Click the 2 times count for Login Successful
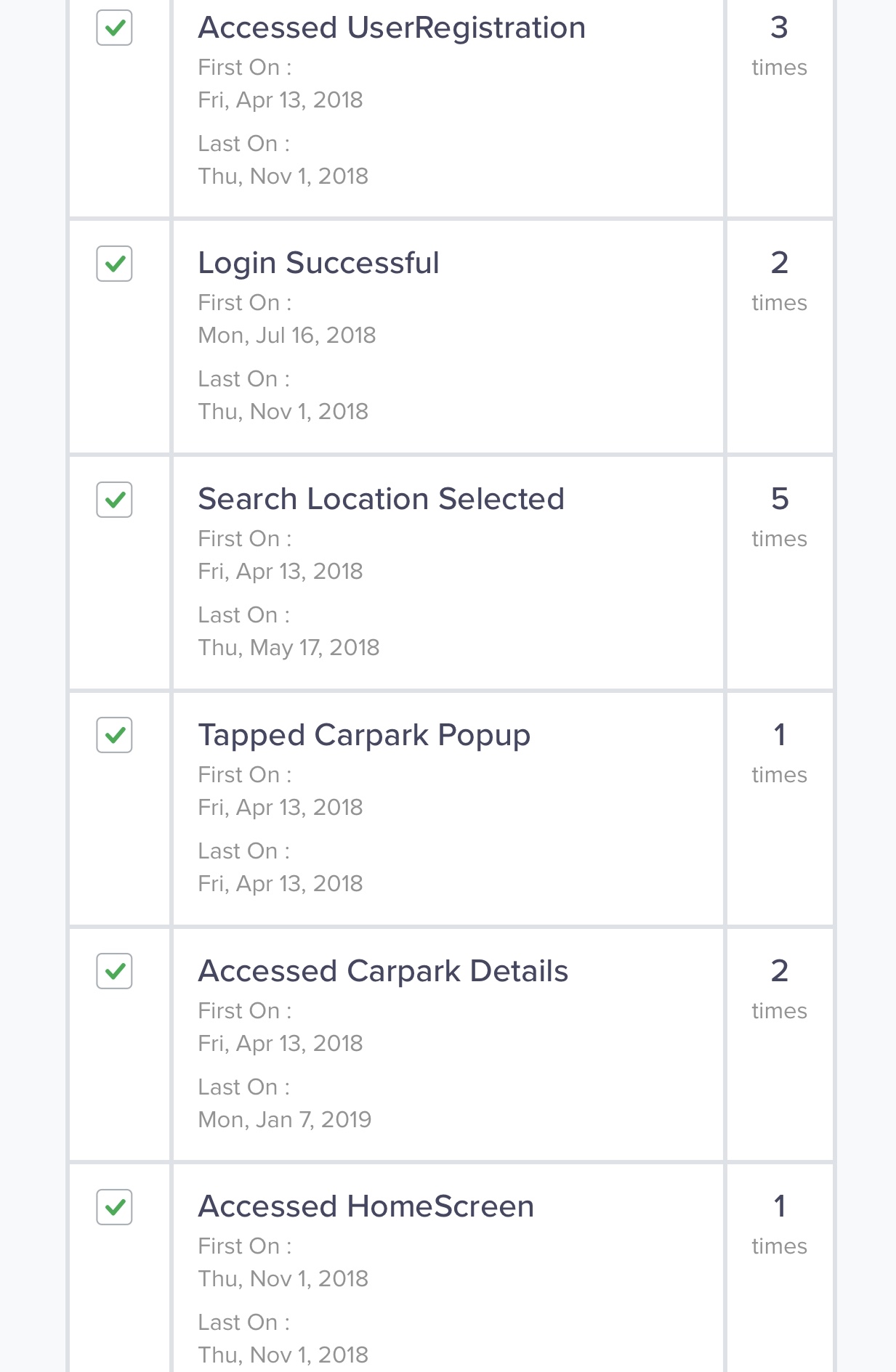The image size is (896, 1372). (x=779, y=281)
